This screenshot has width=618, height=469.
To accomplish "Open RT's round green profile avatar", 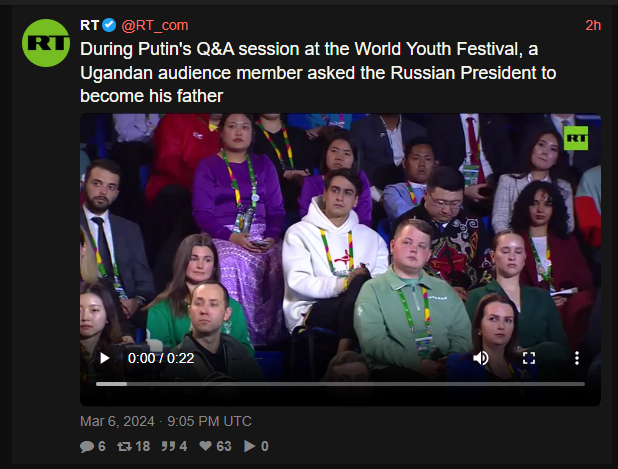I will pos(46,43).
